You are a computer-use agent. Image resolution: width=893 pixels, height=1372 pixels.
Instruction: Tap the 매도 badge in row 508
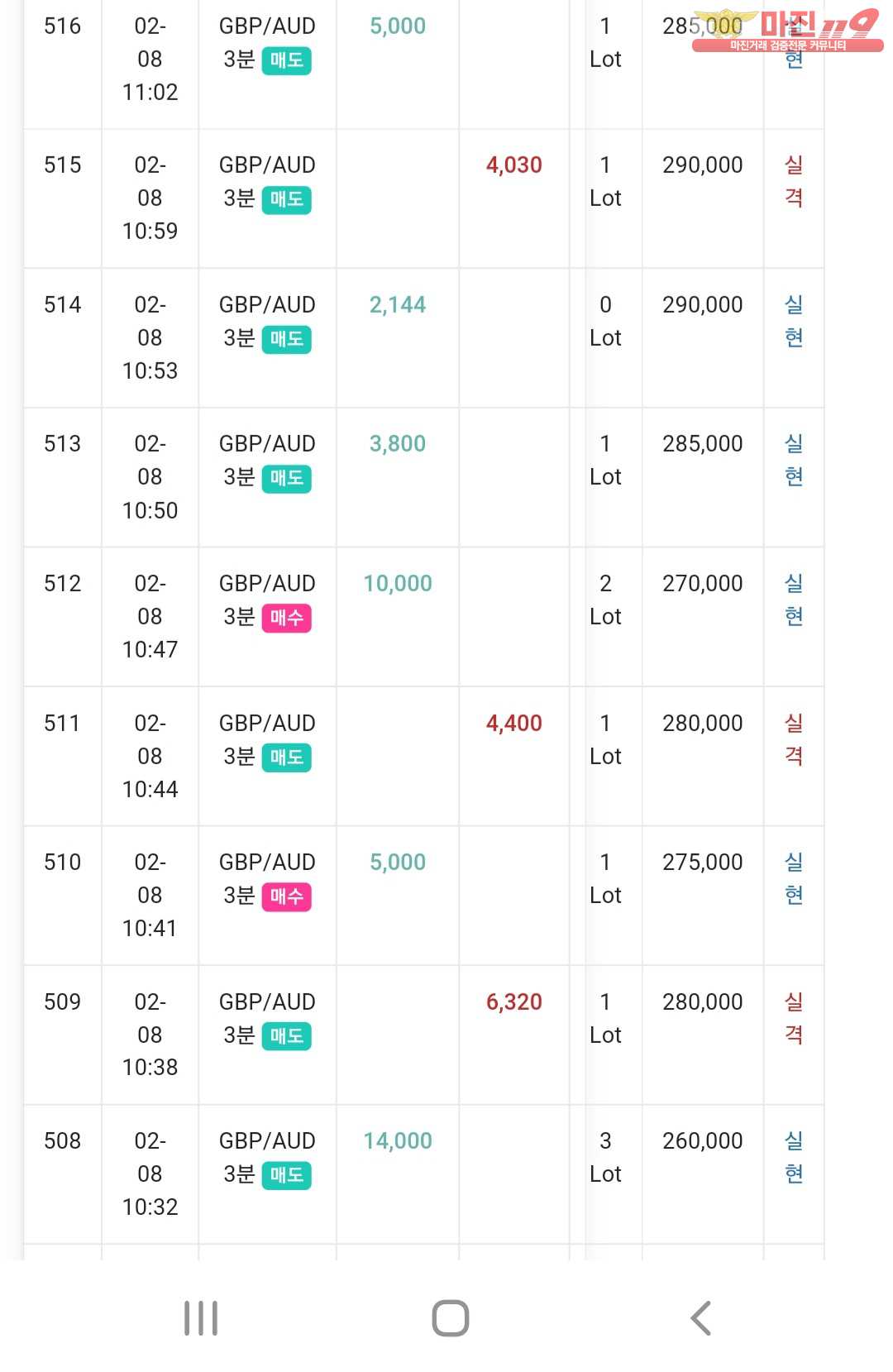tap(286, 1176)
